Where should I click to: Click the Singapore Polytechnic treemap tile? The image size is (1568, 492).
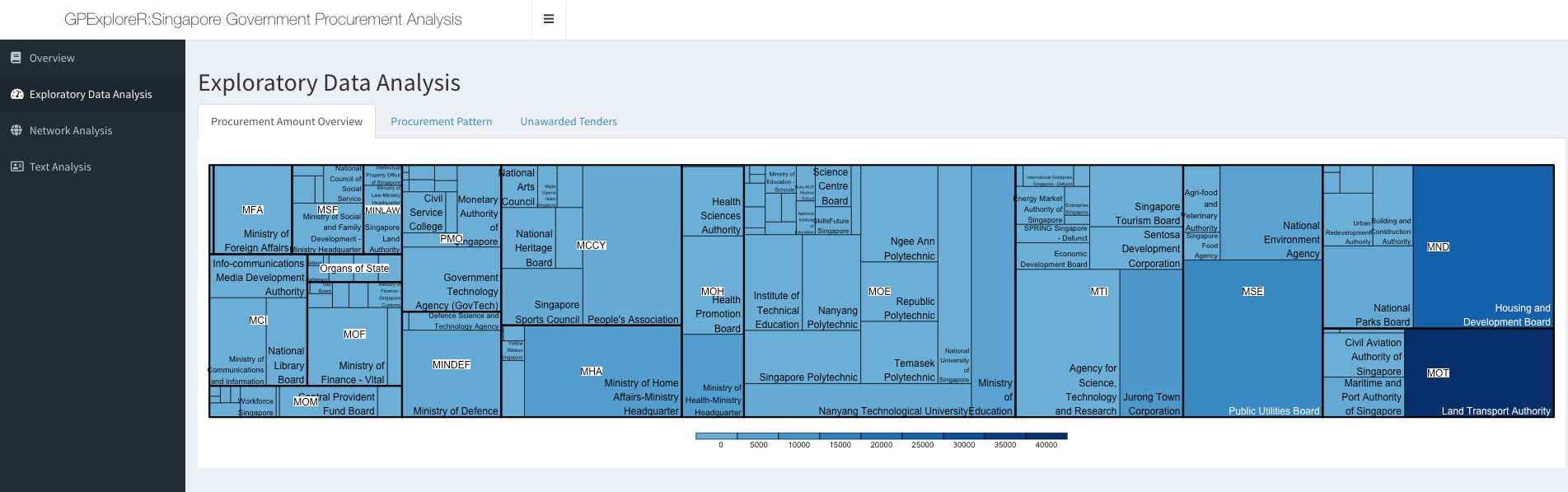coord(803,357)
